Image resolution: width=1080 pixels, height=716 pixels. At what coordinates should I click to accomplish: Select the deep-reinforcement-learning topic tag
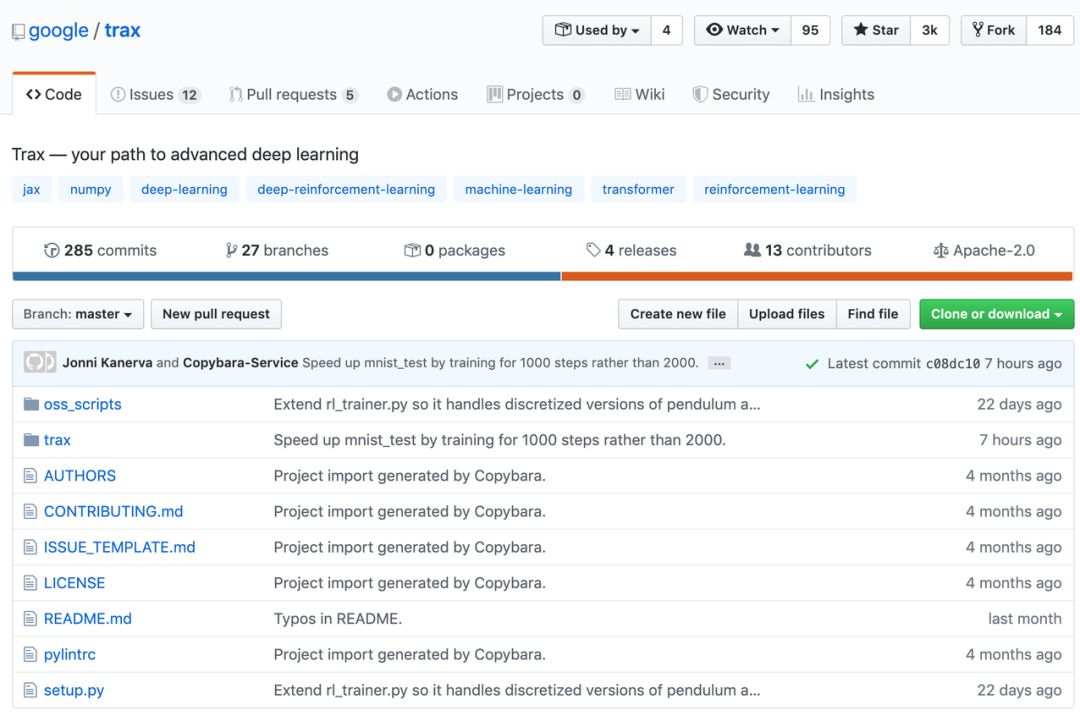346,189
